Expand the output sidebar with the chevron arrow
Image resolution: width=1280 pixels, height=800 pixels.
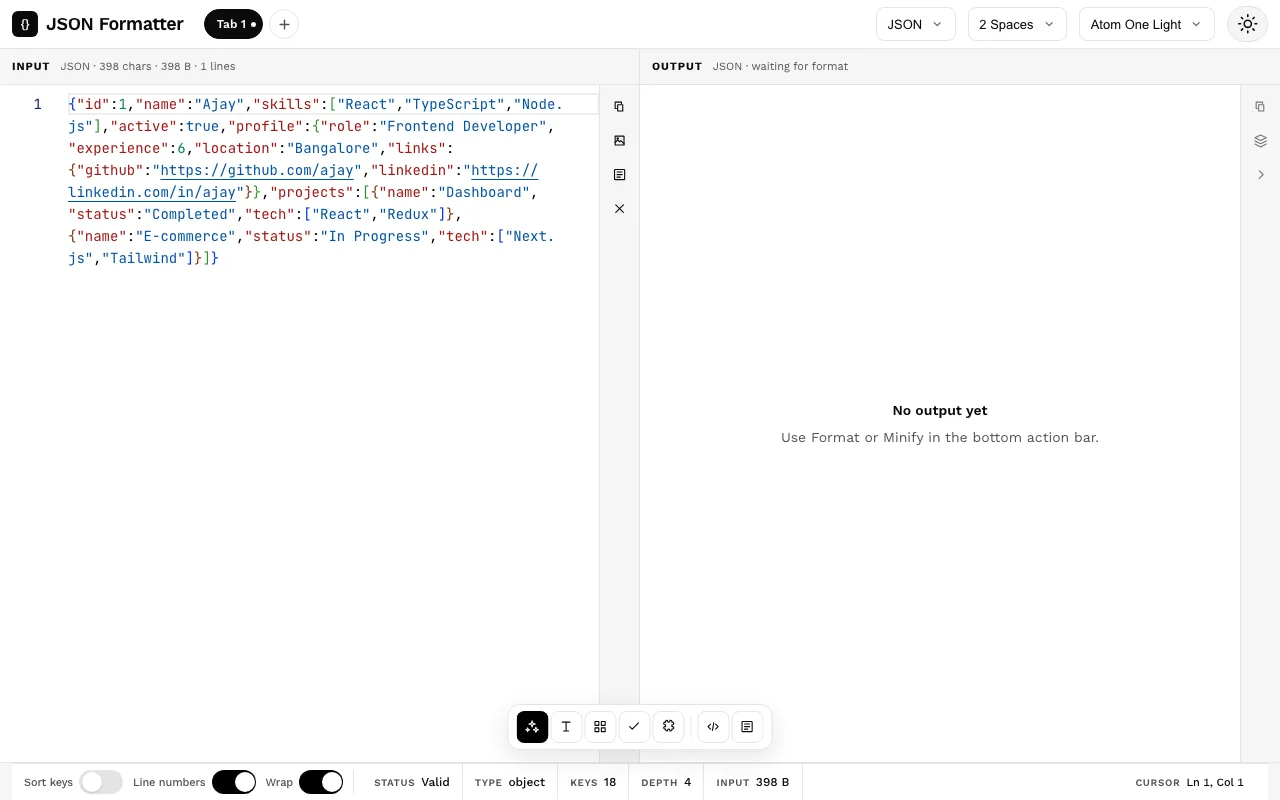coord(1260,175)
